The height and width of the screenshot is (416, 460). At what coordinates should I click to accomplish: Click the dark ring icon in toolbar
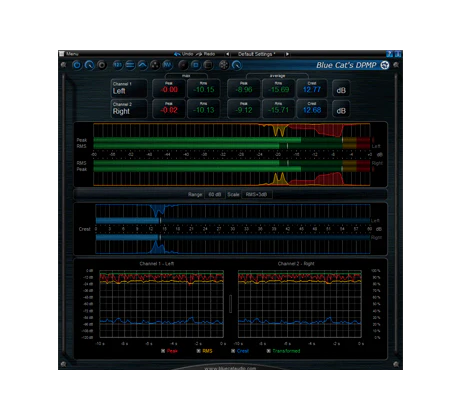pyautogui.click(x=102, y=65)
